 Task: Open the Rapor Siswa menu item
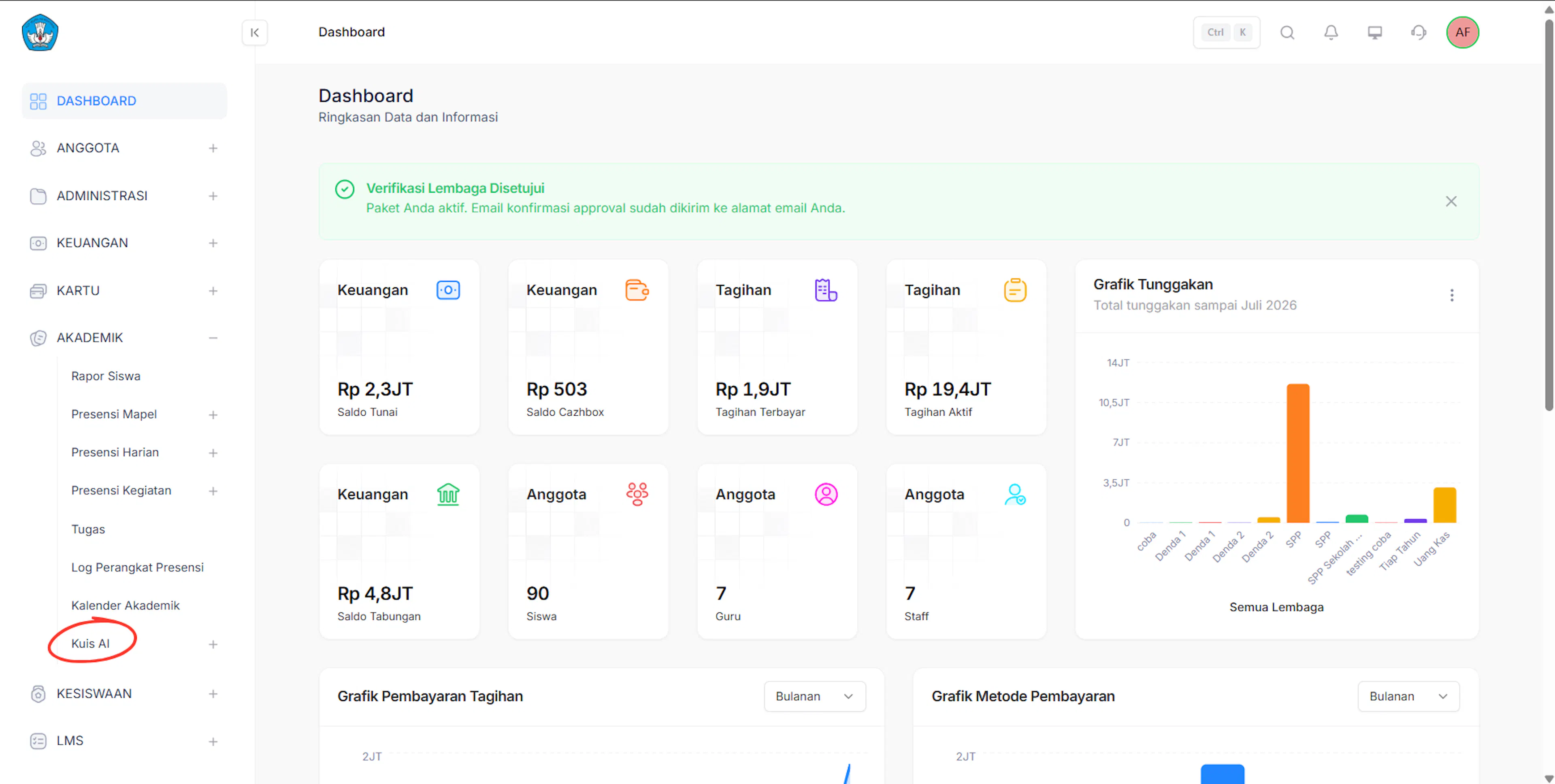106,376
